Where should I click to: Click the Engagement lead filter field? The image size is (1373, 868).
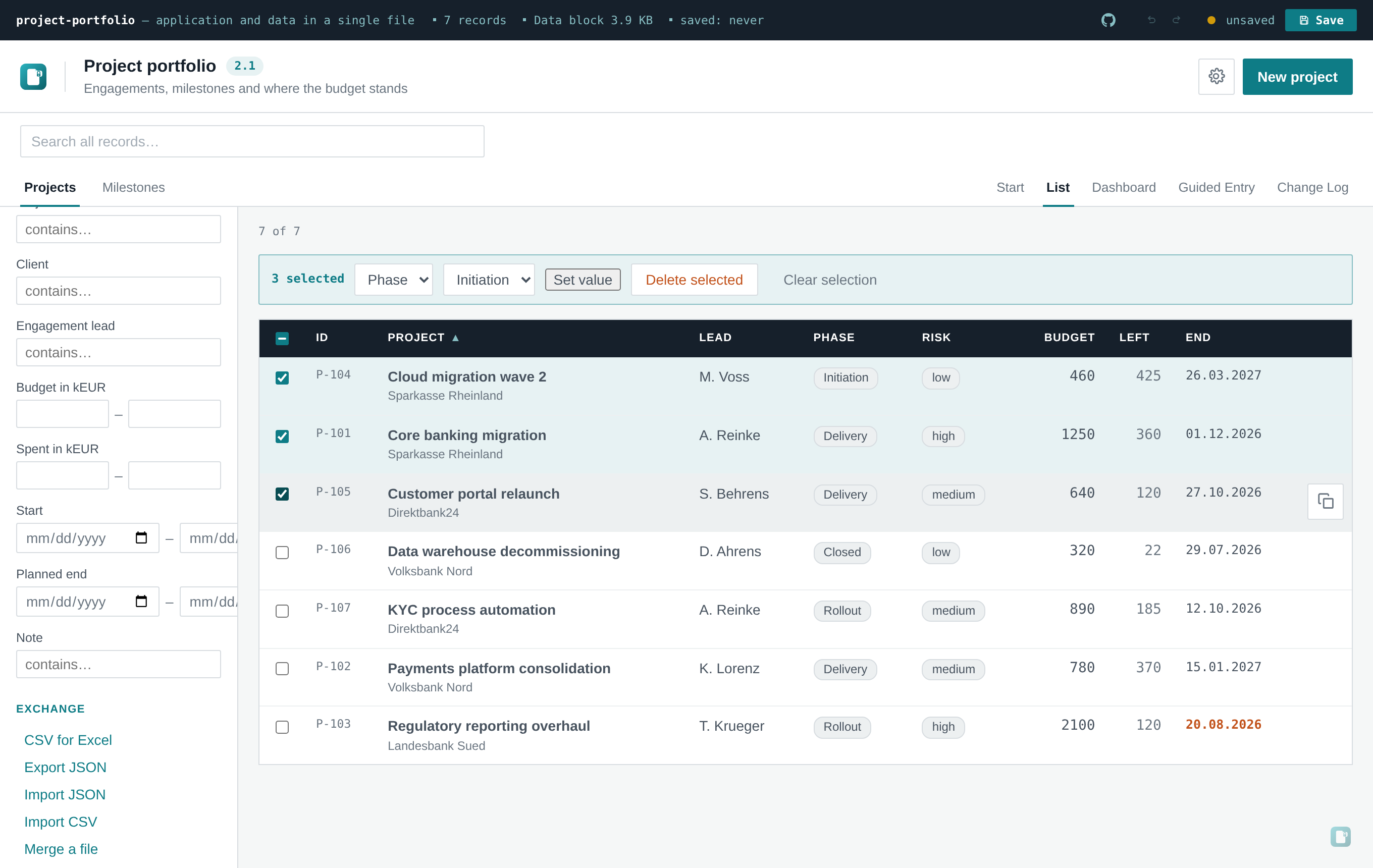tap(119, 352)
